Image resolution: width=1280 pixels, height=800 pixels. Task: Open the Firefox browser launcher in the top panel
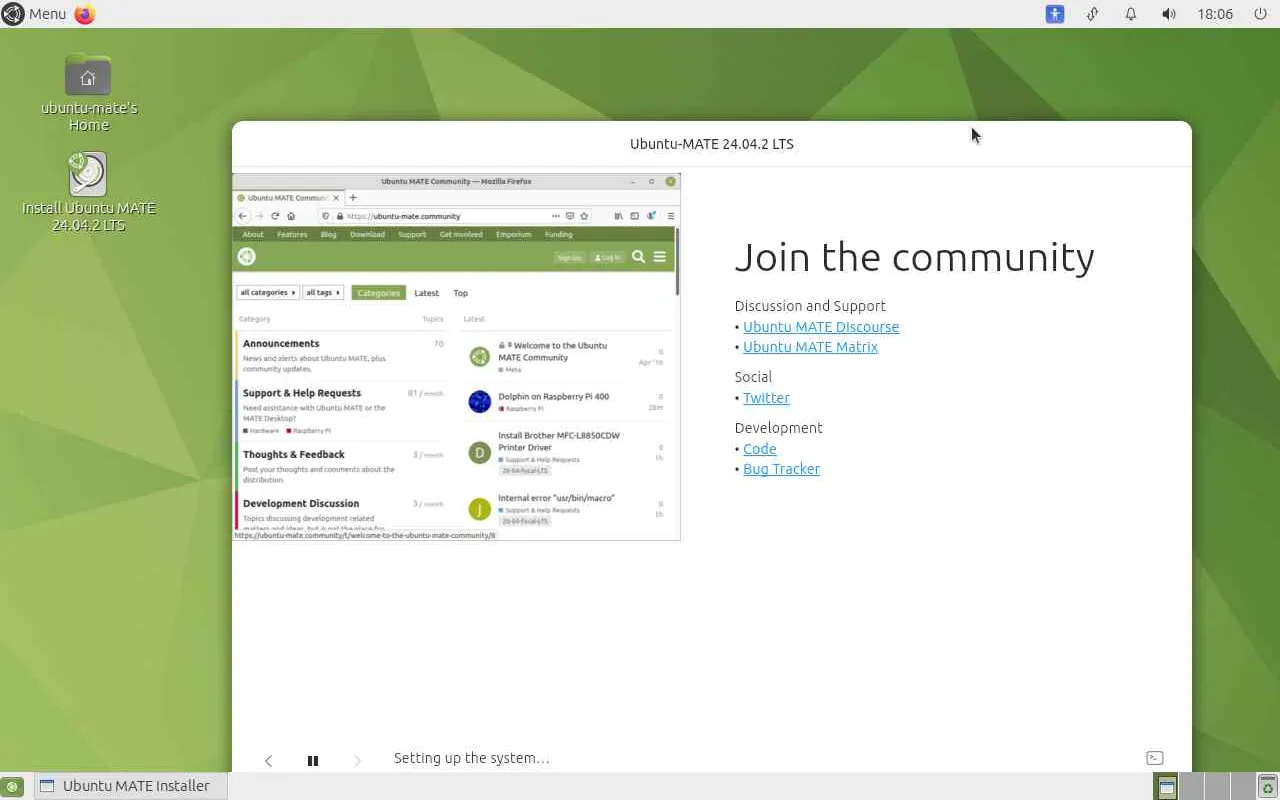pyautogui.click(x=85, y=14)
